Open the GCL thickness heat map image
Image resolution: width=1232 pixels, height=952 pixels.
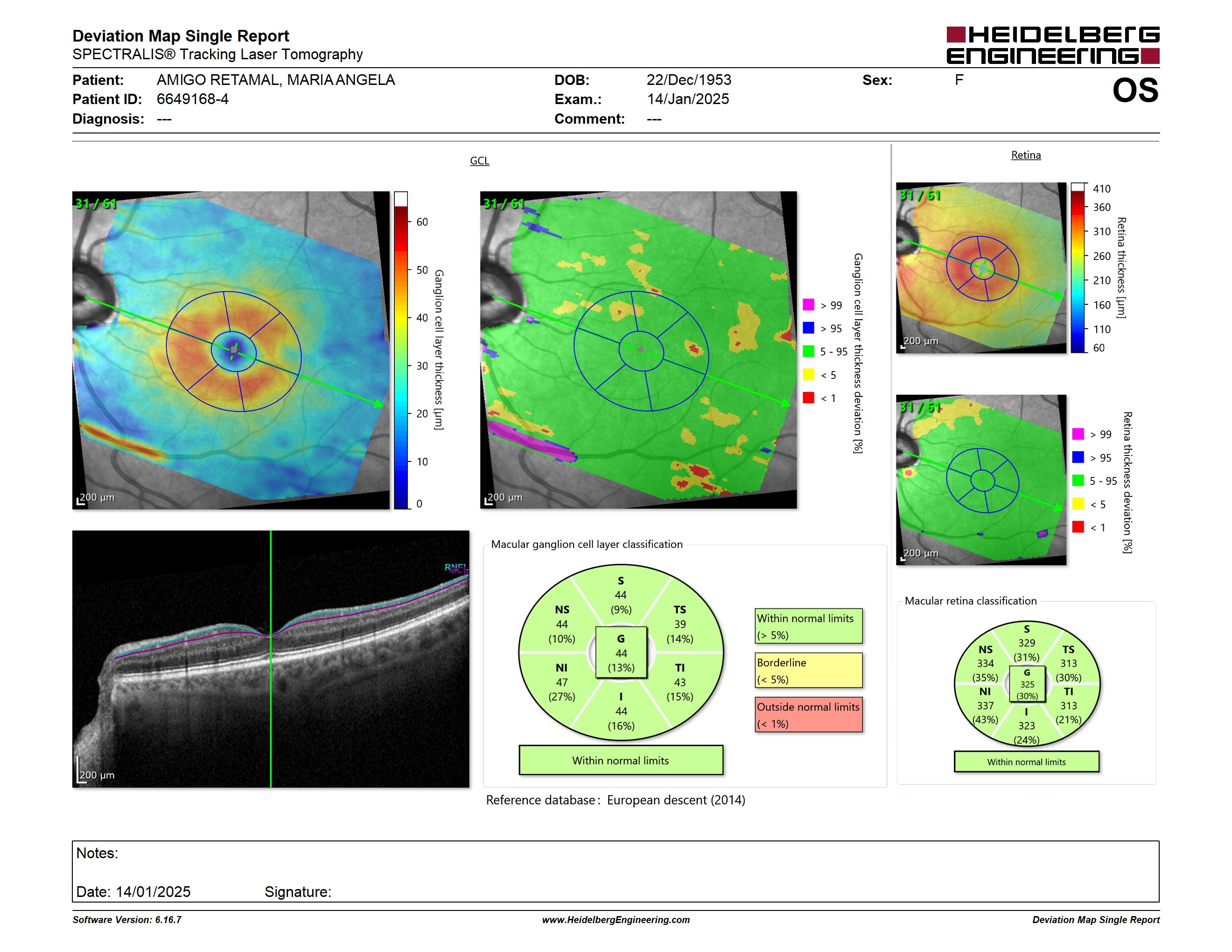231,350
